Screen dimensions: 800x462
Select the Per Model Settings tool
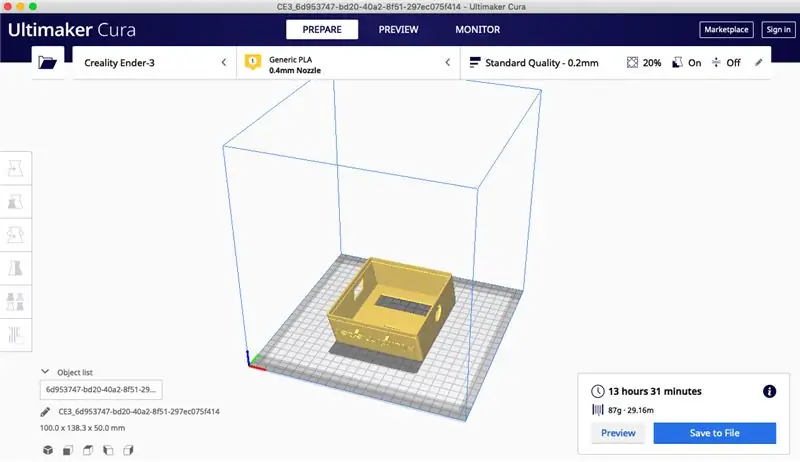15,302
